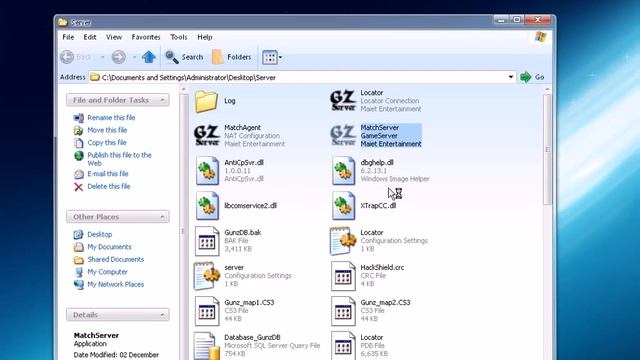Click the Go button arrow
This screenshot has height=360, width=640.
(526, 77)
